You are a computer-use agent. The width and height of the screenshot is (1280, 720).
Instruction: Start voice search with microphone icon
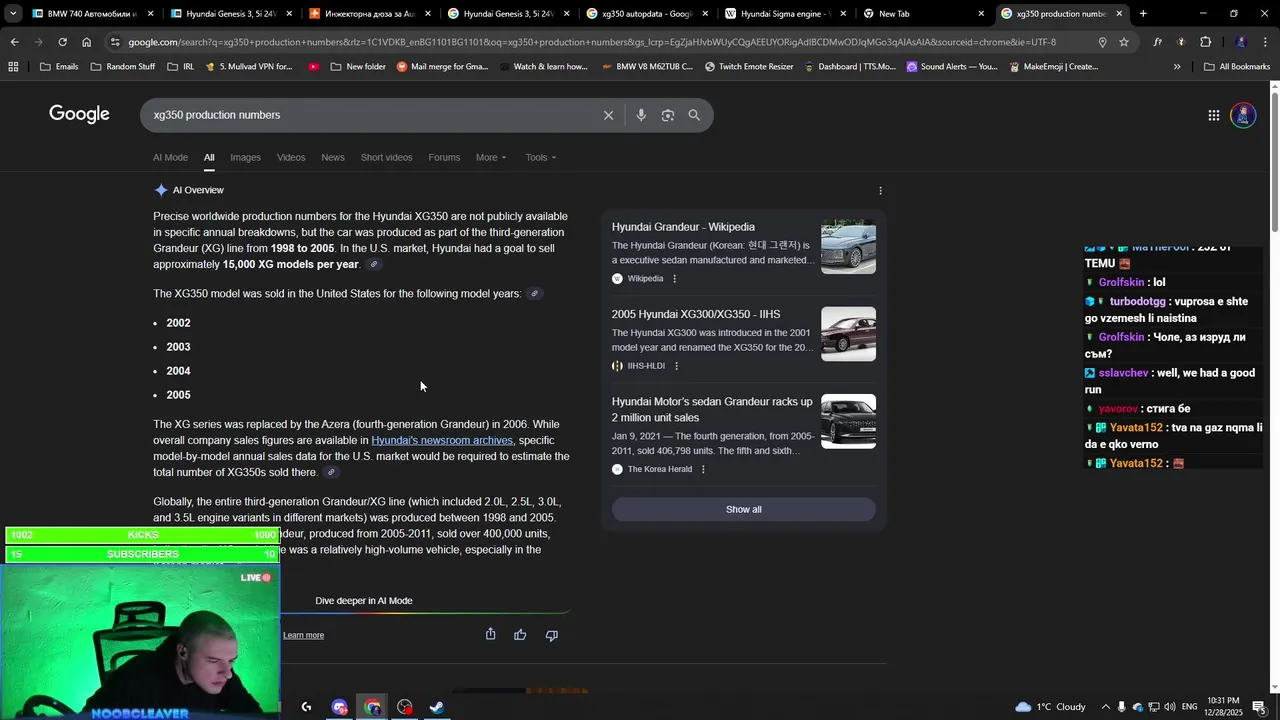coord(641,115)
